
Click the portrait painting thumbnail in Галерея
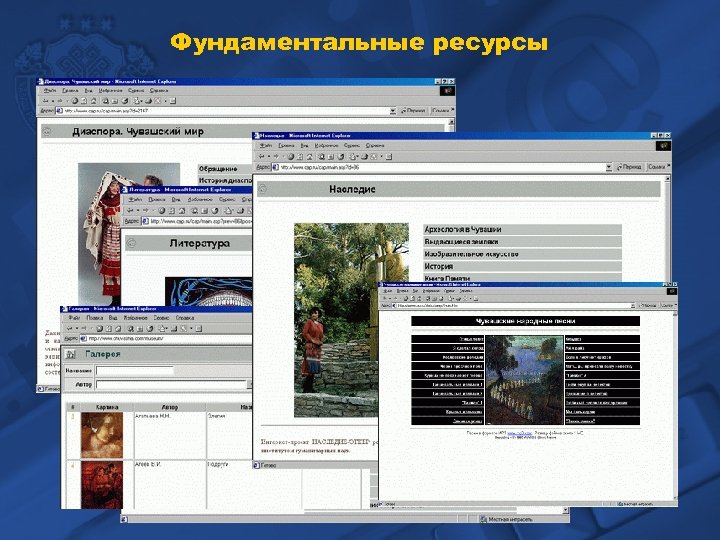102,435
